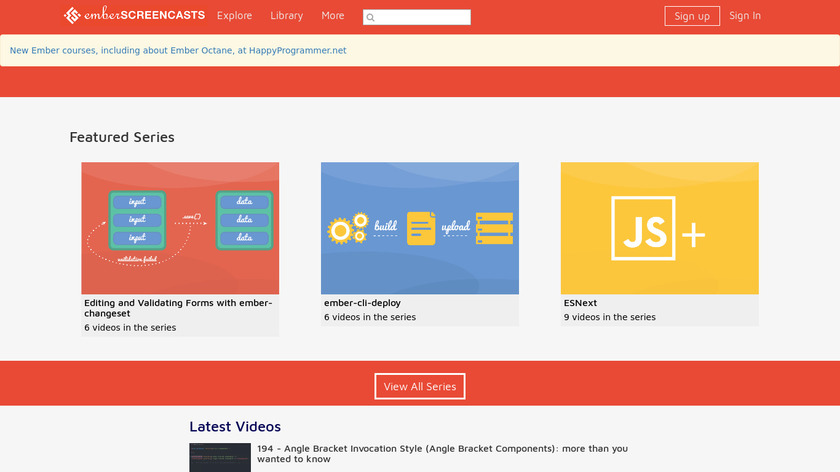Image resolution: width=840 pixels, height=472 pixels.
Task: Open the HappyProgrammer.net Ember courses link
Action: coord(178,50)
